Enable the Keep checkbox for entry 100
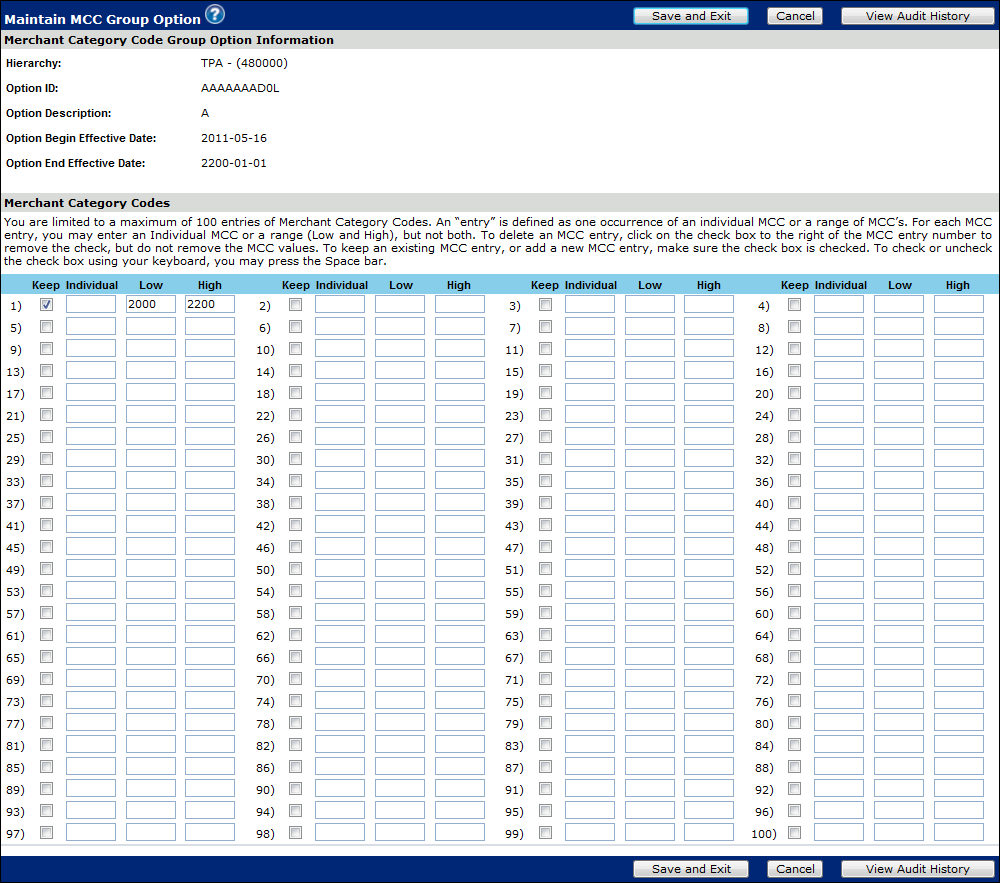Screen dimensions: 1000x883 795,833
